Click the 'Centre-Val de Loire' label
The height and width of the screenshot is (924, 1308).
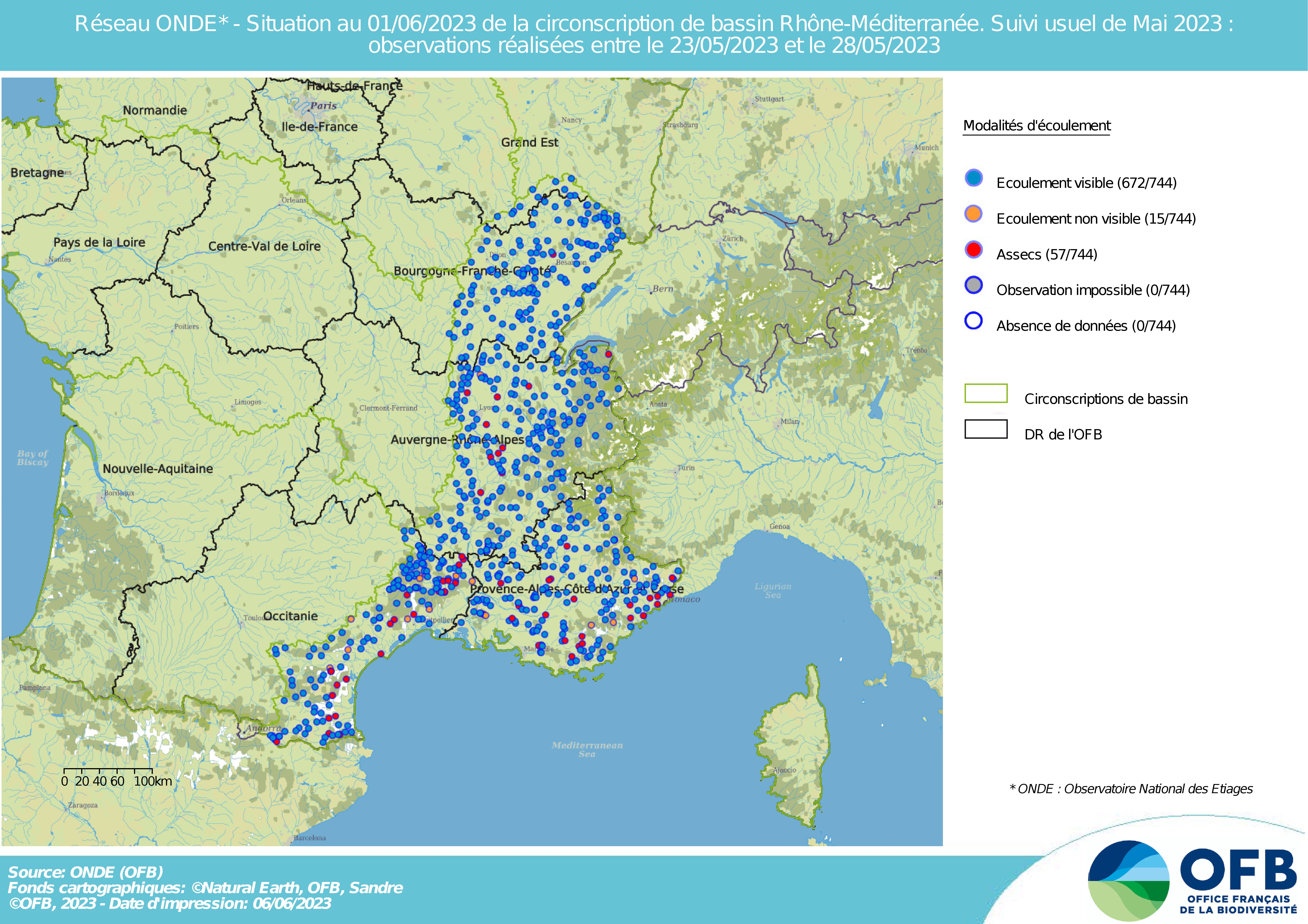click(264, 246)
